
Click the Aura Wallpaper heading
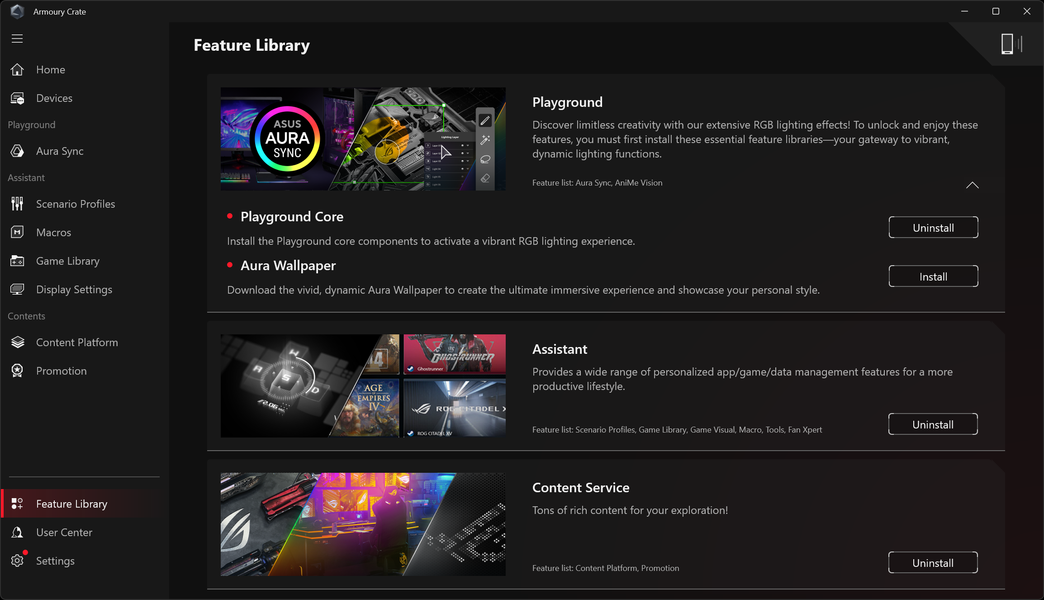click(x=288, y=265)
